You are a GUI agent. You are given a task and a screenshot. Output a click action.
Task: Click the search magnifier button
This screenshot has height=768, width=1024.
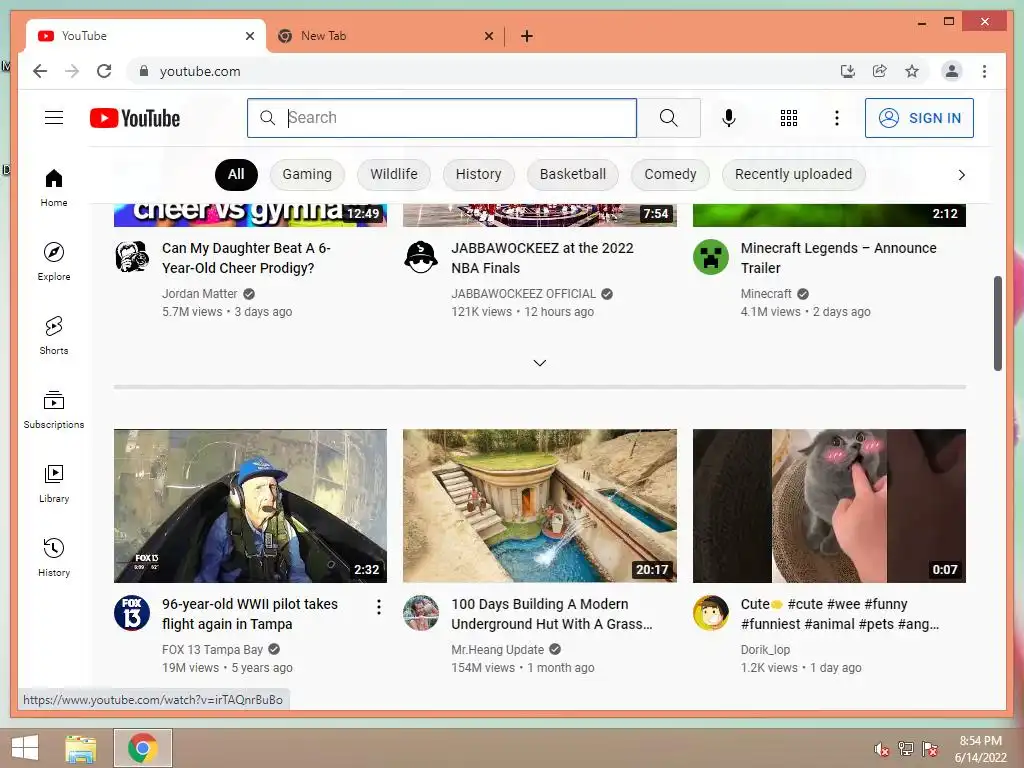click(669, 118)
